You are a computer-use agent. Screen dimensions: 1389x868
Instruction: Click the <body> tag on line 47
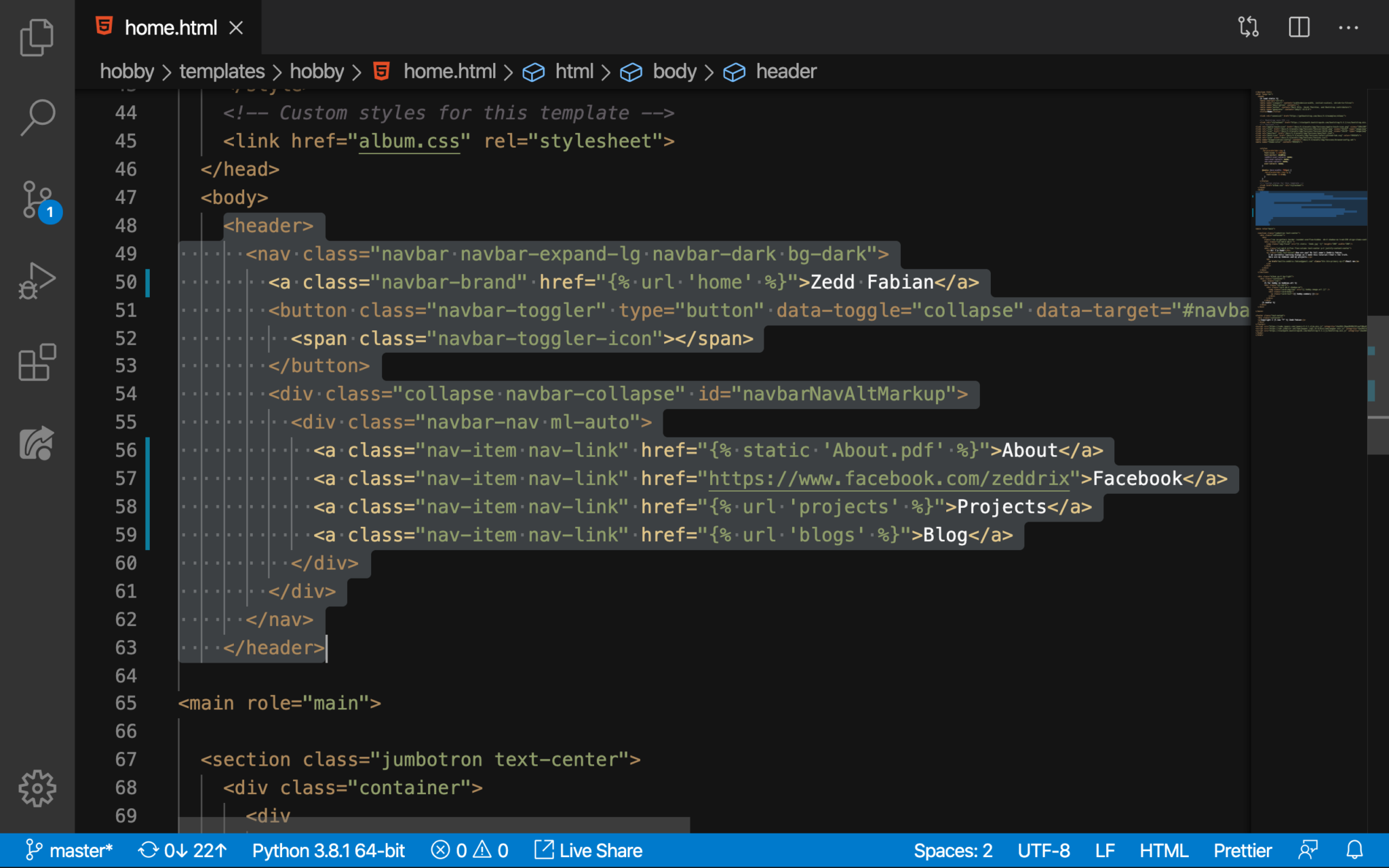point(235,197)
